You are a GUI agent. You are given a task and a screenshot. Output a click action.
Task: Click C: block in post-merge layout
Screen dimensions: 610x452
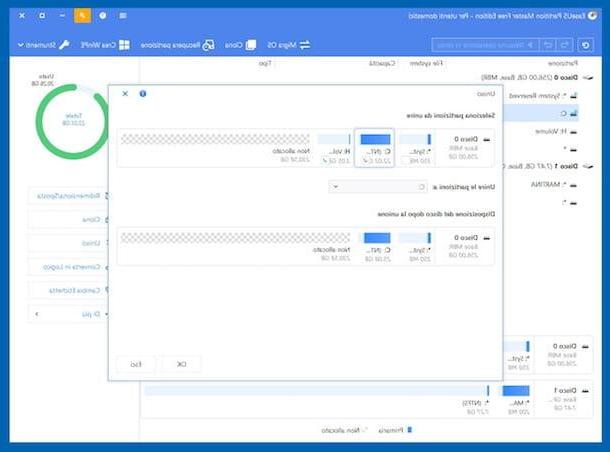point(377,247)
